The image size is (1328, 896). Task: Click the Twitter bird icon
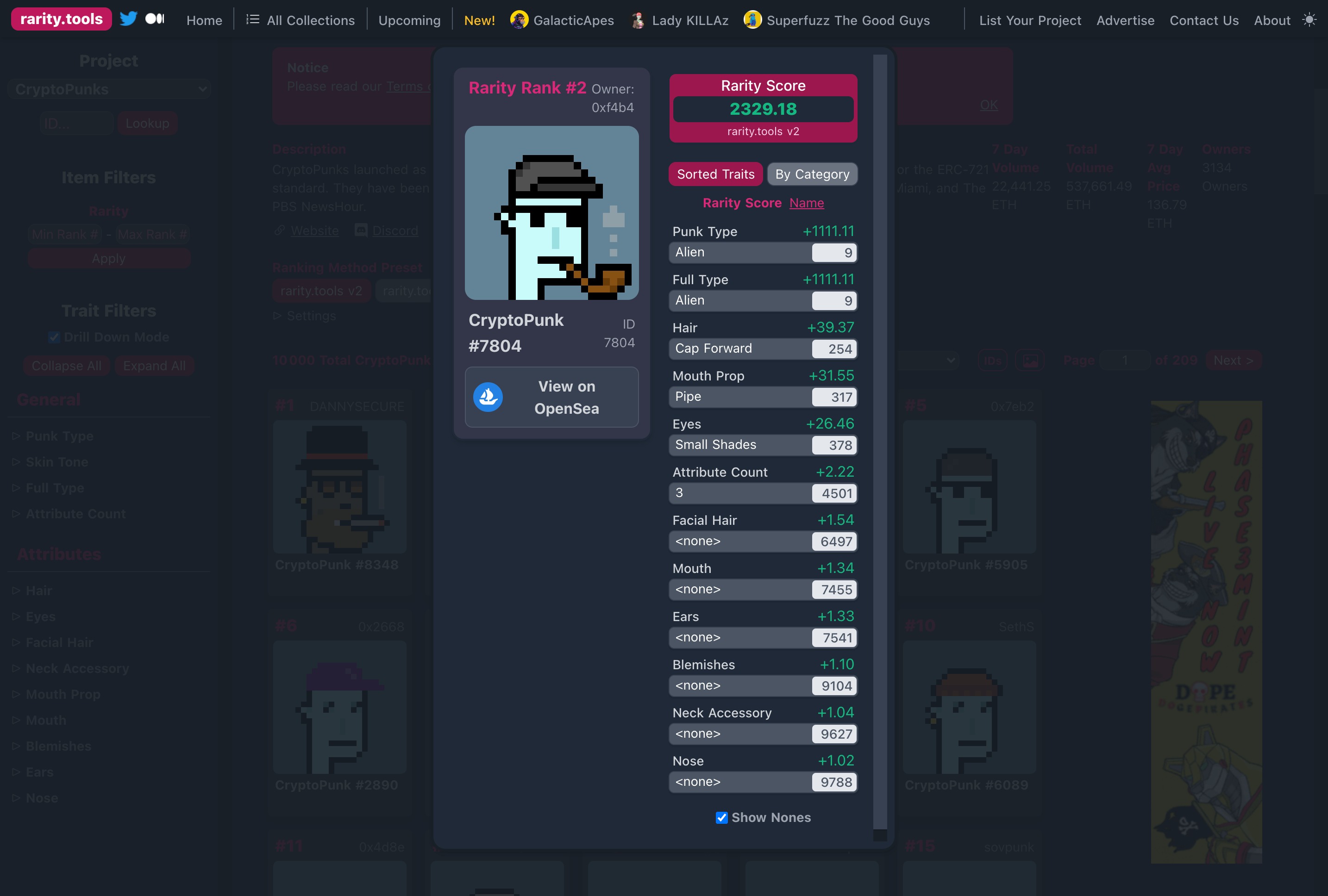(x=129, y=19)
